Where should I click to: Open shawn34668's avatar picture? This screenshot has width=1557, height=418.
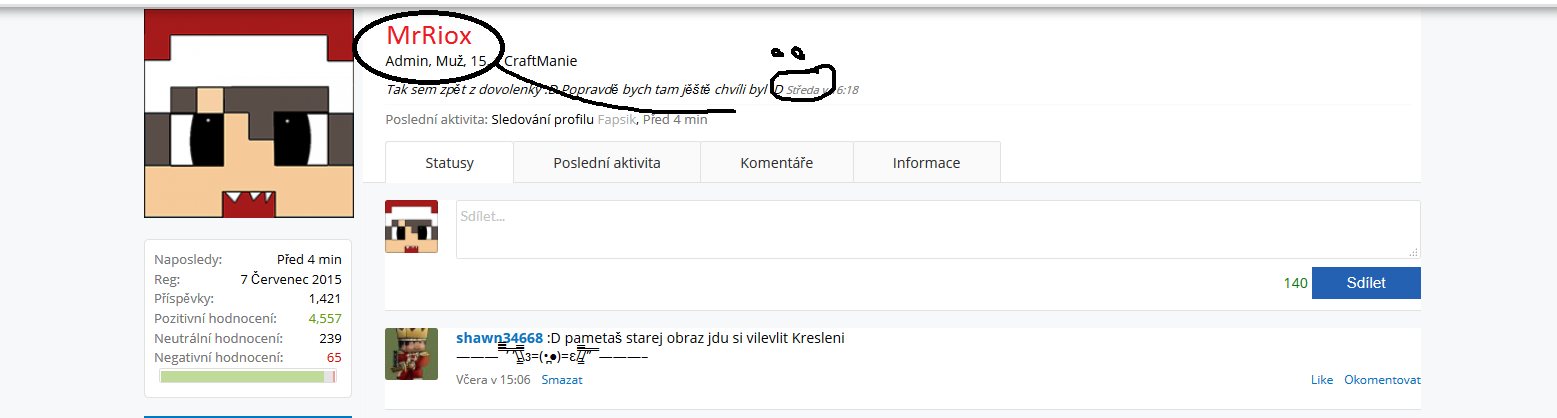point(411,354)
